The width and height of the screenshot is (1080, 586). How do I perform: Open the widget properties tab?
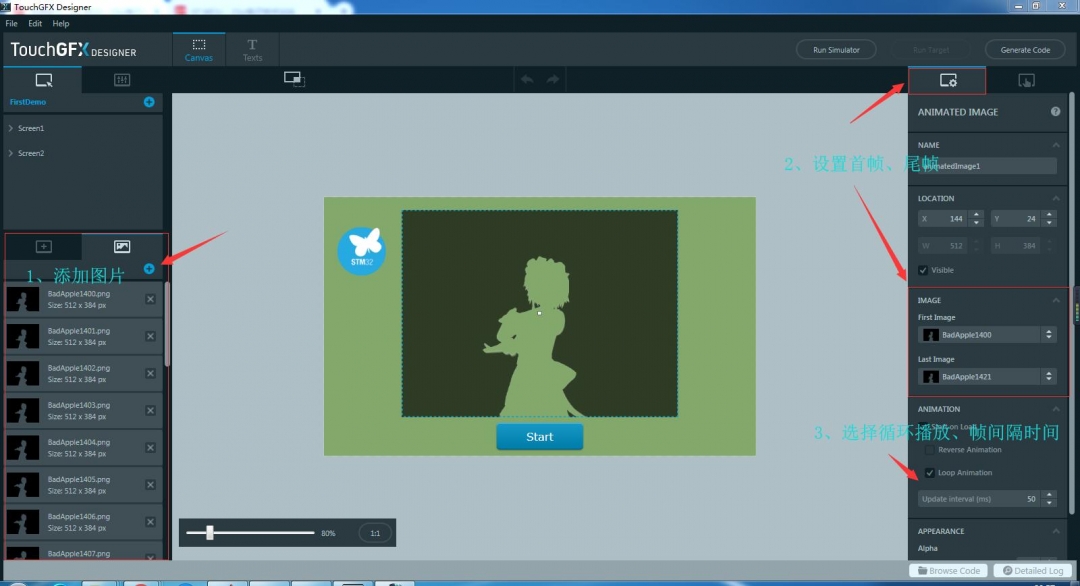tap(947, 81)
